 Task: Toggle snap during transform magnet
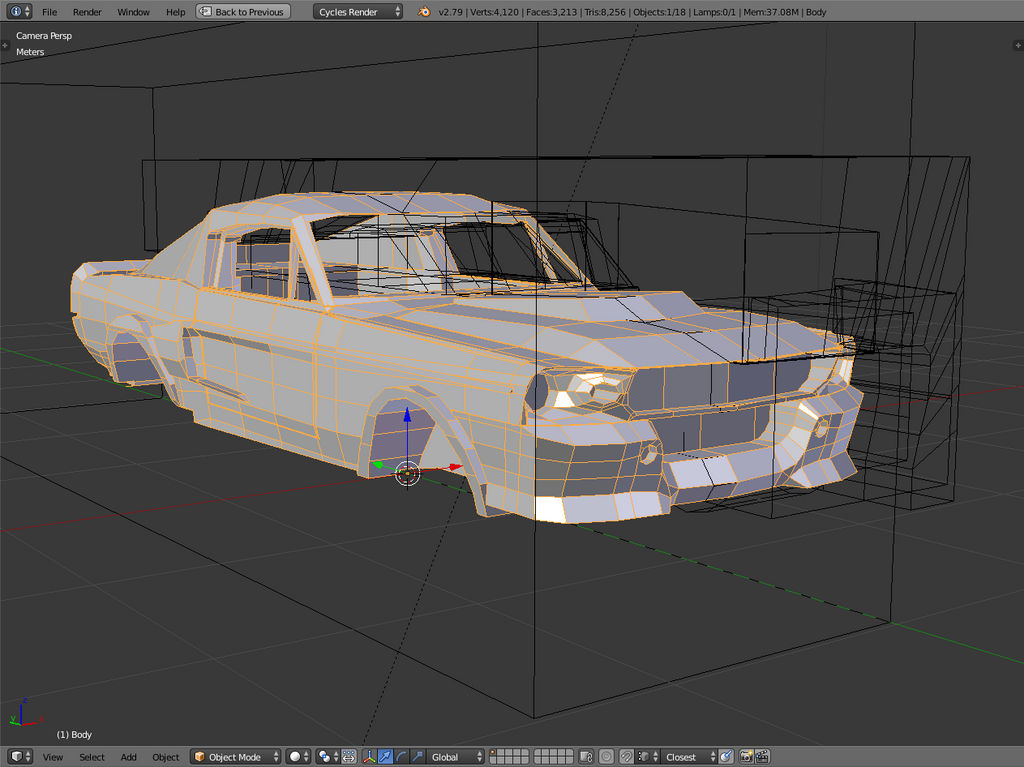point(626,757)
